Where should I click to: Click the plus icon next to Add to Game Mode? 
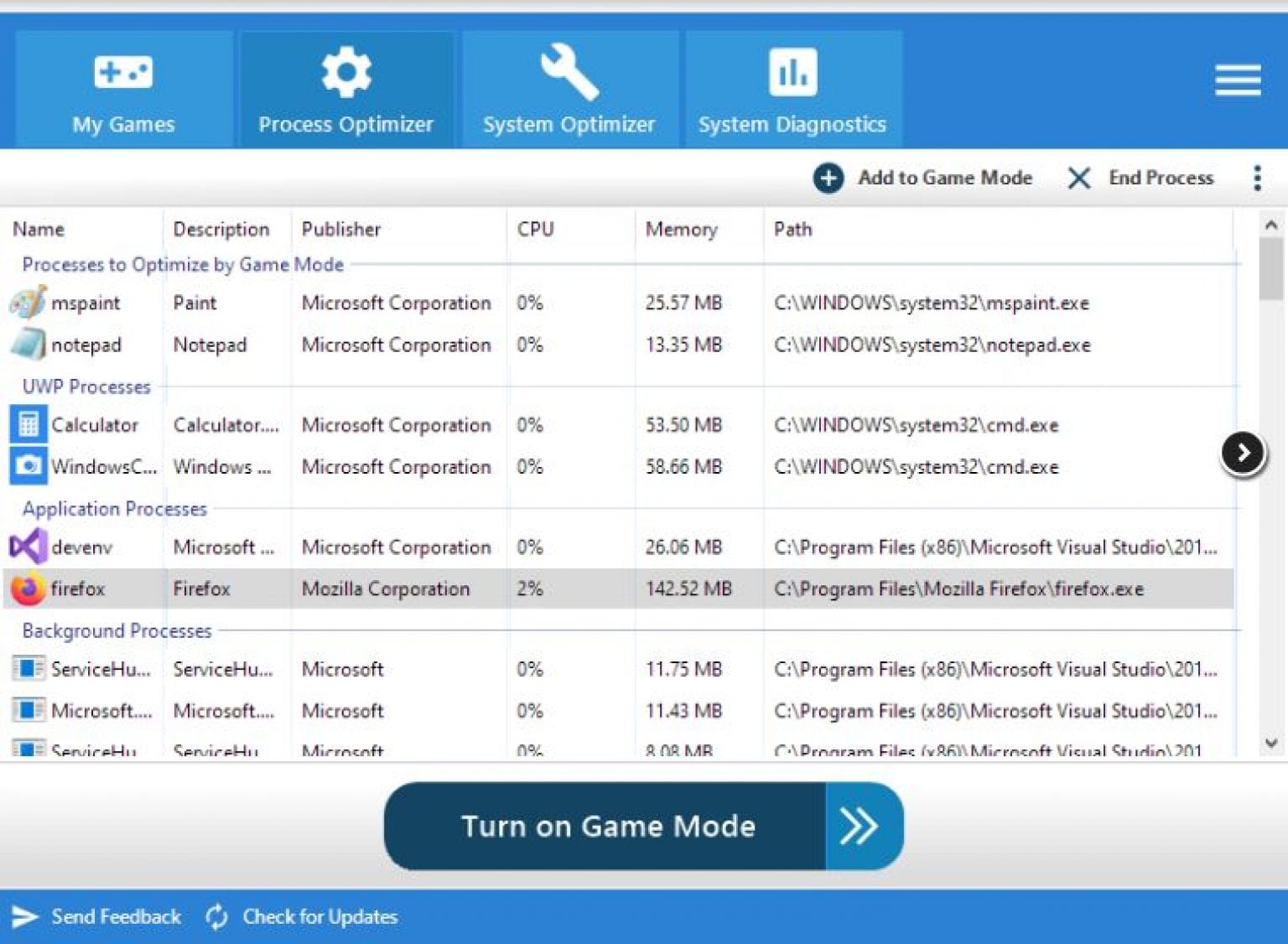pyautogui.click(x=828, y=178)
